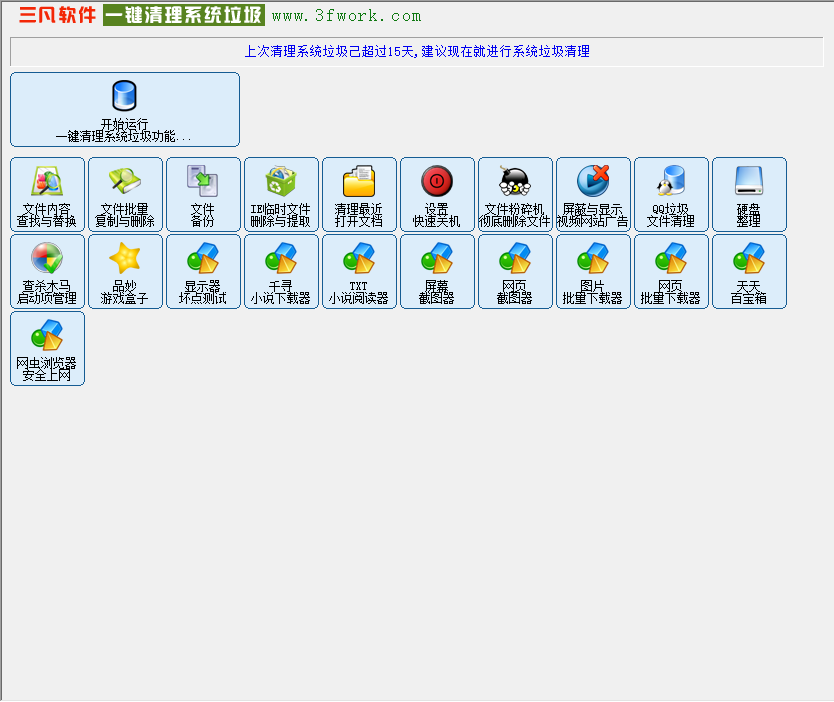Click the 15-day cleanup reminder notice
Viewport: 834px width, 702px height.
pos(417,50)
